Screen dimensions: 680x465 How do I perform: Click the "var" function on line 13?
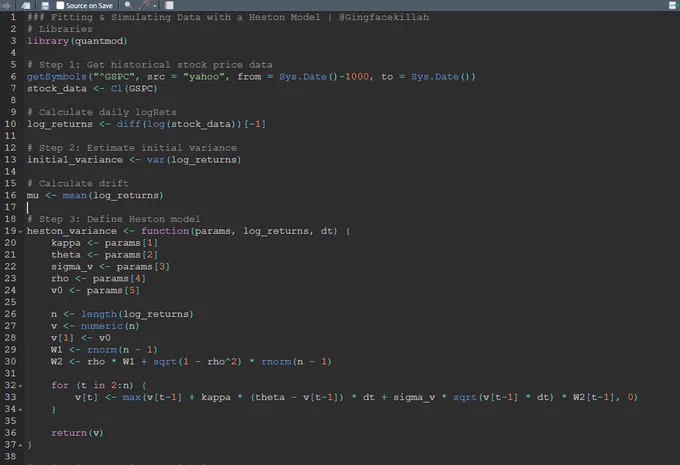pyautogui.click(x=156, y=160)
